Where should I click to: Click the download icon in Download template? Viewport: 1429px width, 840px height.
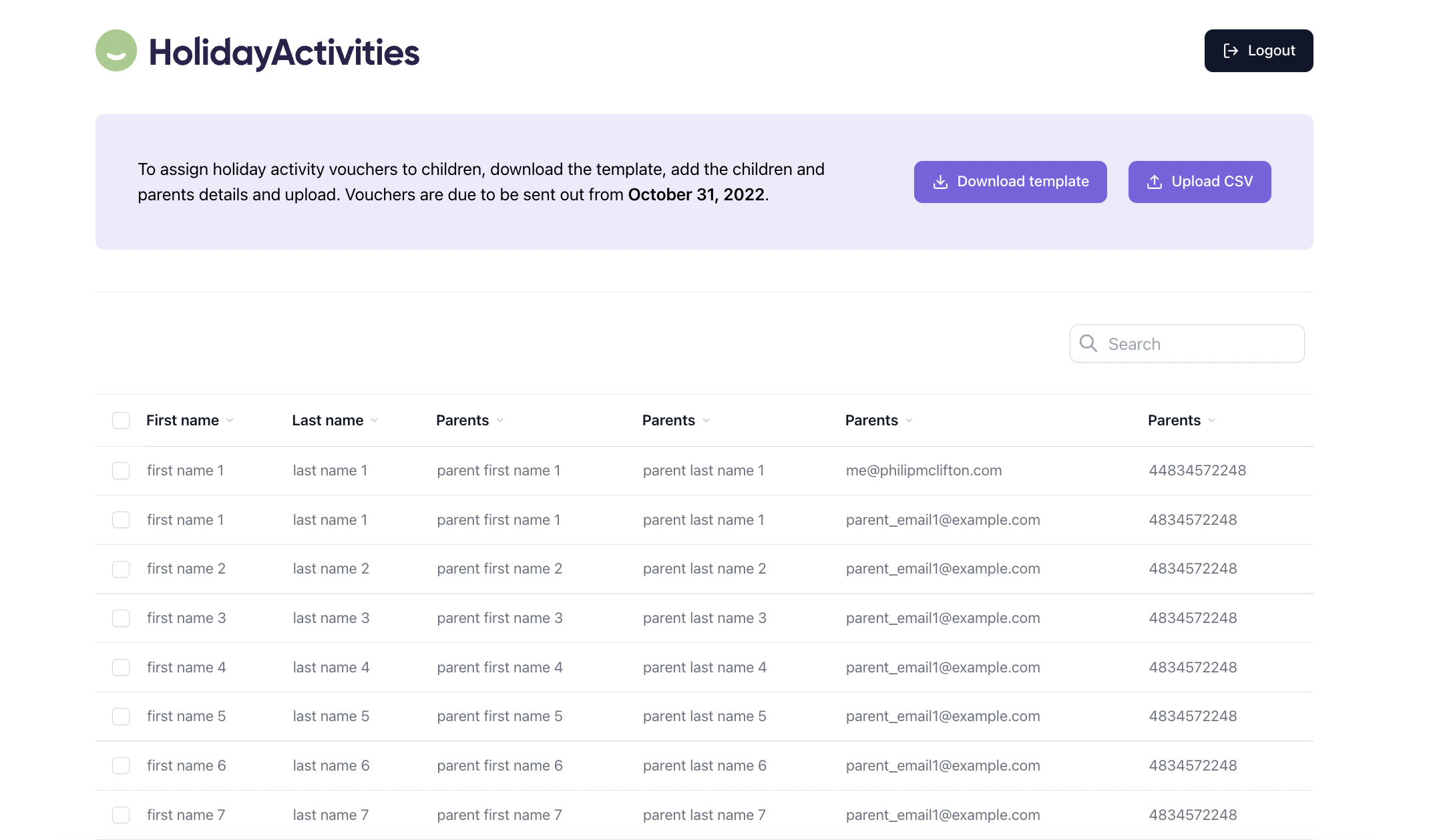pyautogui.click(x=940, y=182)
